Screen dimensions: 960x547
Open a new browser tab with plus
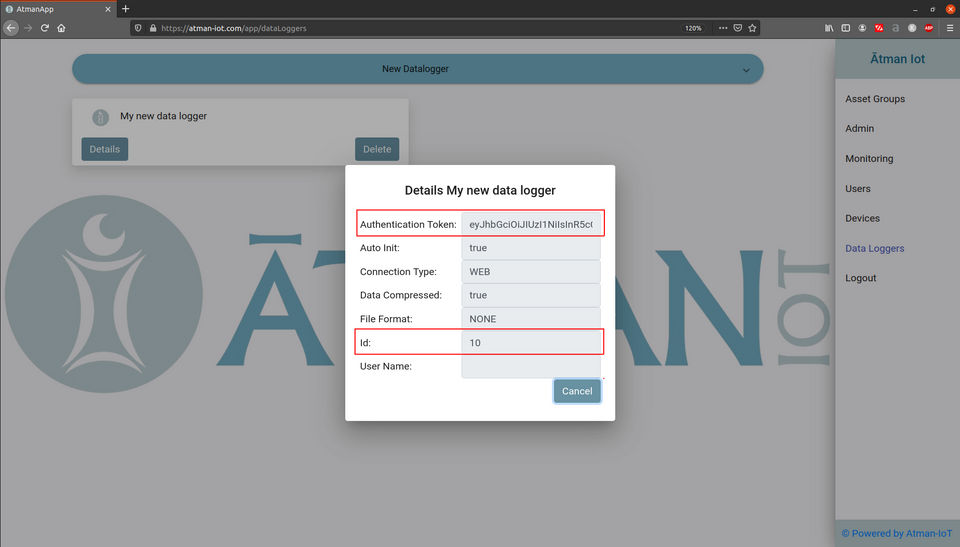point(126,9)
